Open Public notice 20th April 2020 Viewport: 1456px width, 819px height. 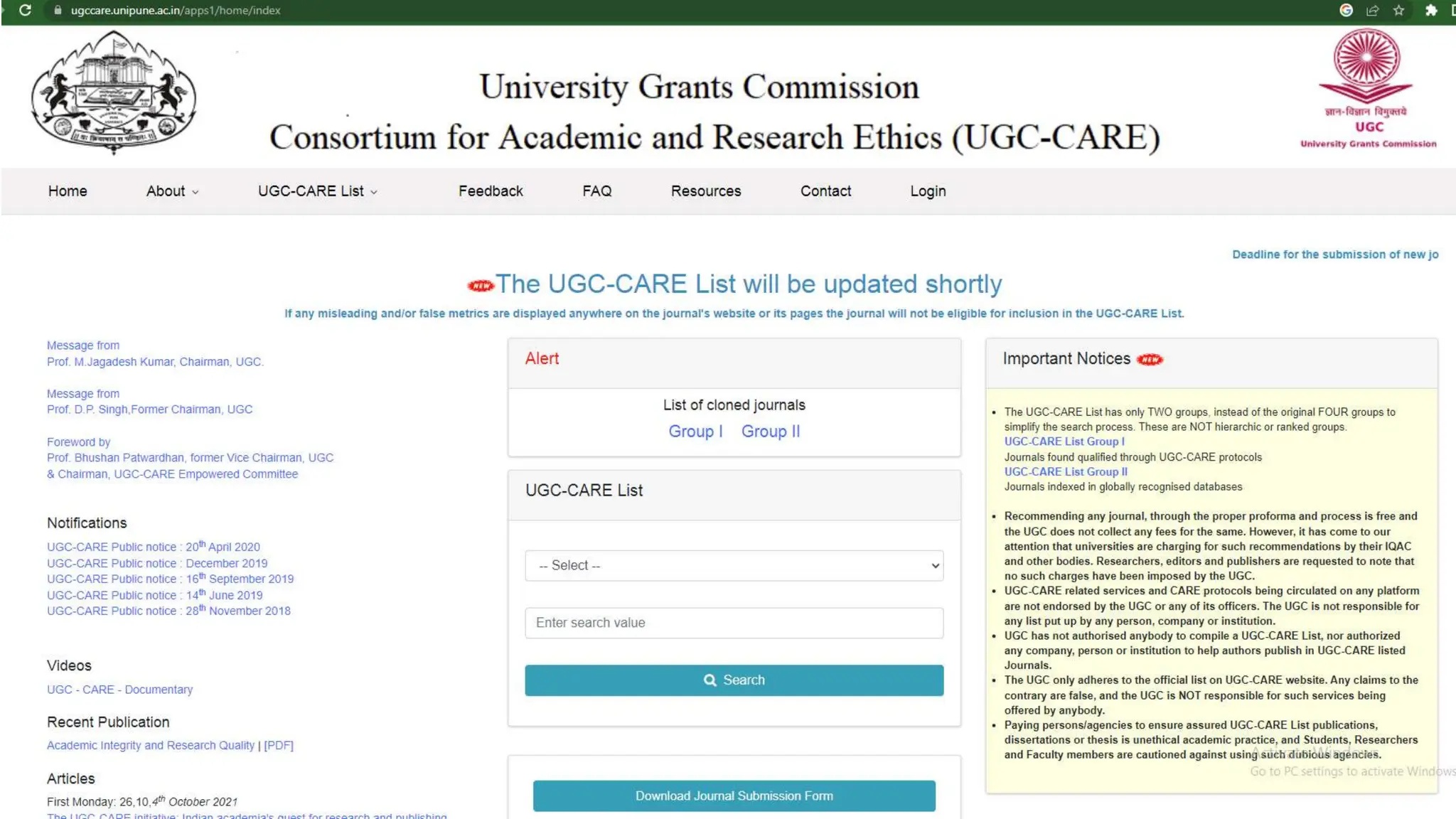pos(154,547)
